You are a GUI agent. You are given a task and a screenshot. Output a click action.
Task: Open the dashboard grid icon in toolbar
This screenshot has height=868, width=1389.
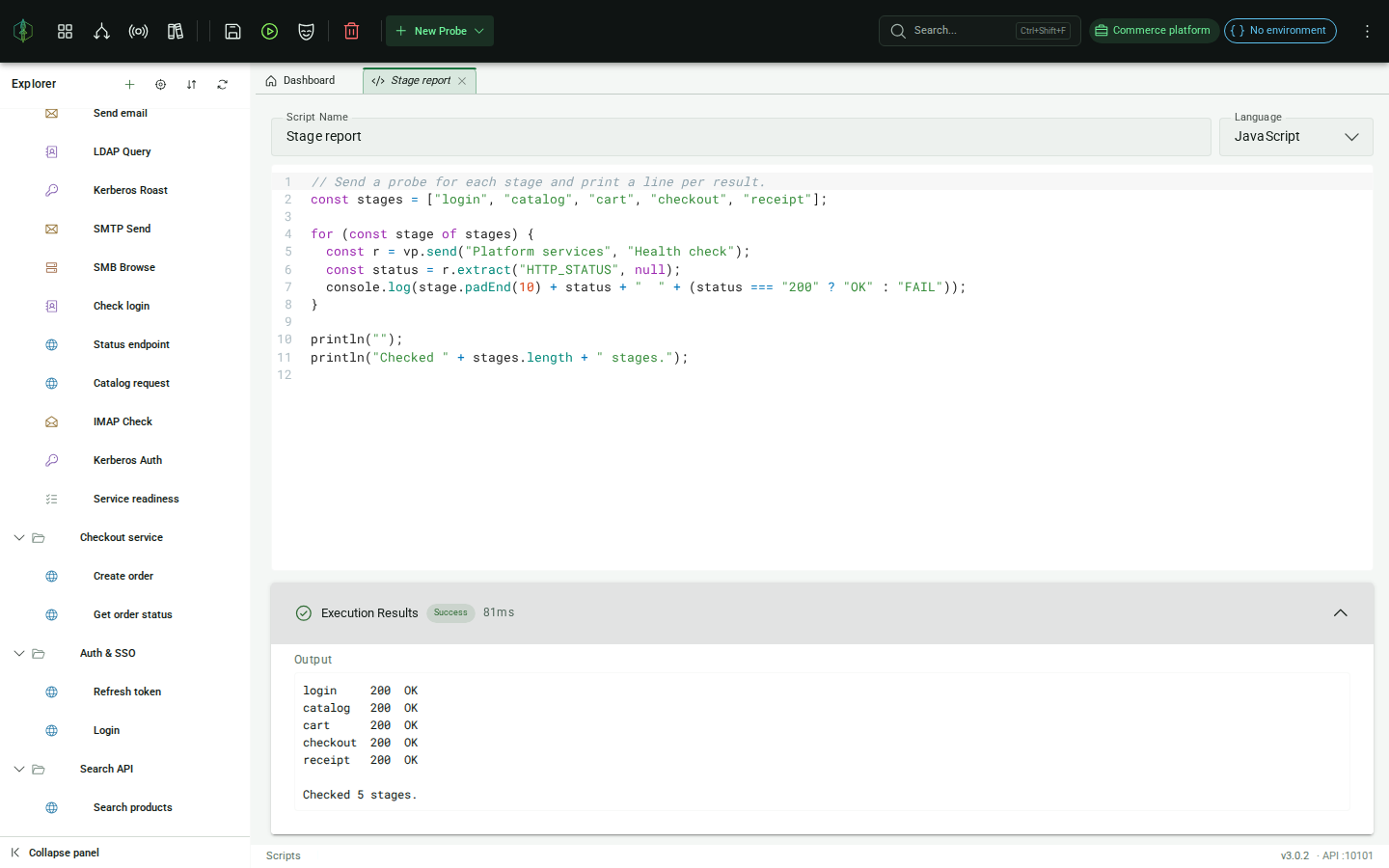pyautogui.click(x=65, y=31)
